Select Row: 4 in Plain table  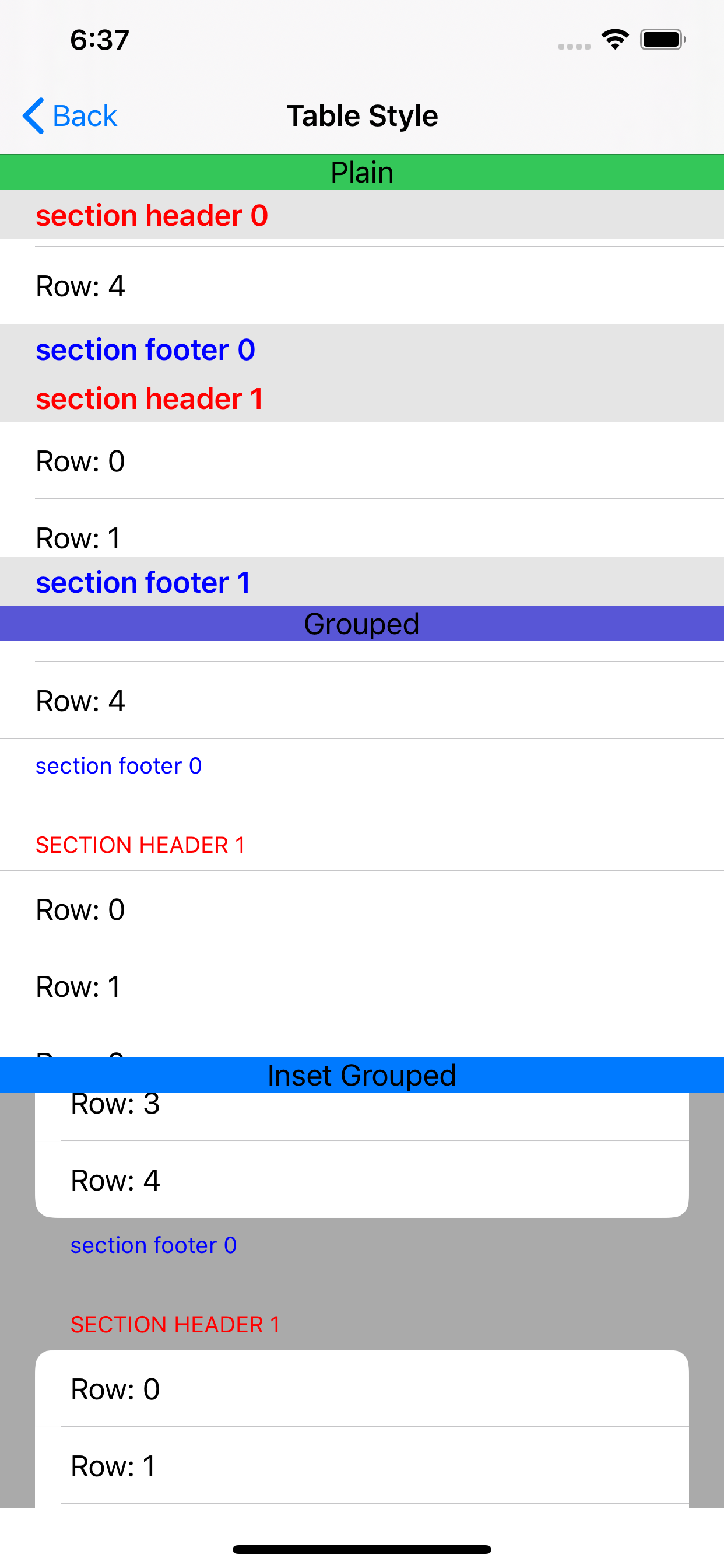(x=362, y=285)
